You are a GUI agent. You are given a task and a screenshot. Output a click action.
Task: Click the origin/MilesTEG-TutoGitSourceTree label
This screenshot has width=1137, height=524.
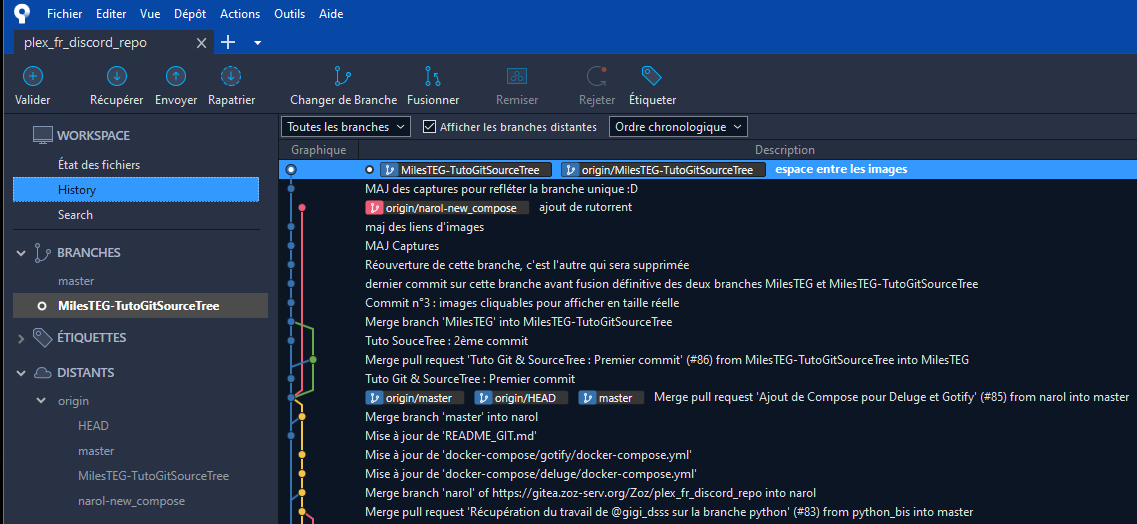click(663, 170)
